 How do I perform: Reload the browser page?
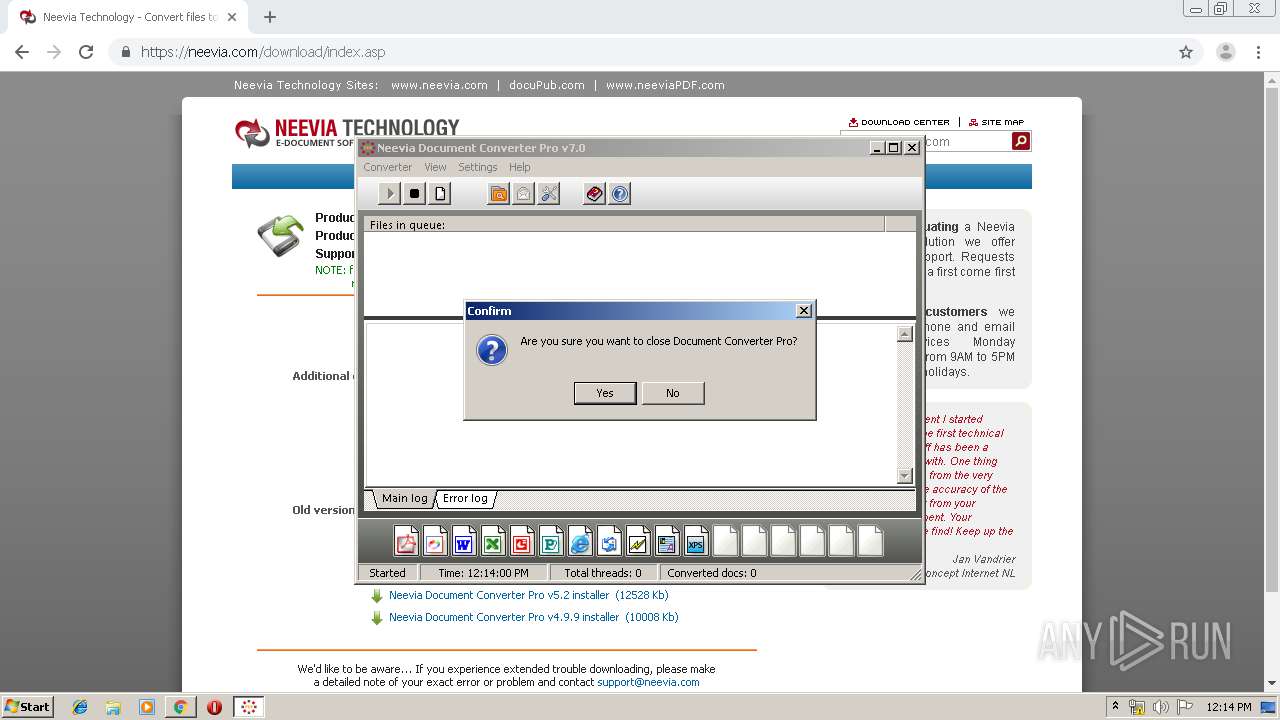(x=86, y=52)
